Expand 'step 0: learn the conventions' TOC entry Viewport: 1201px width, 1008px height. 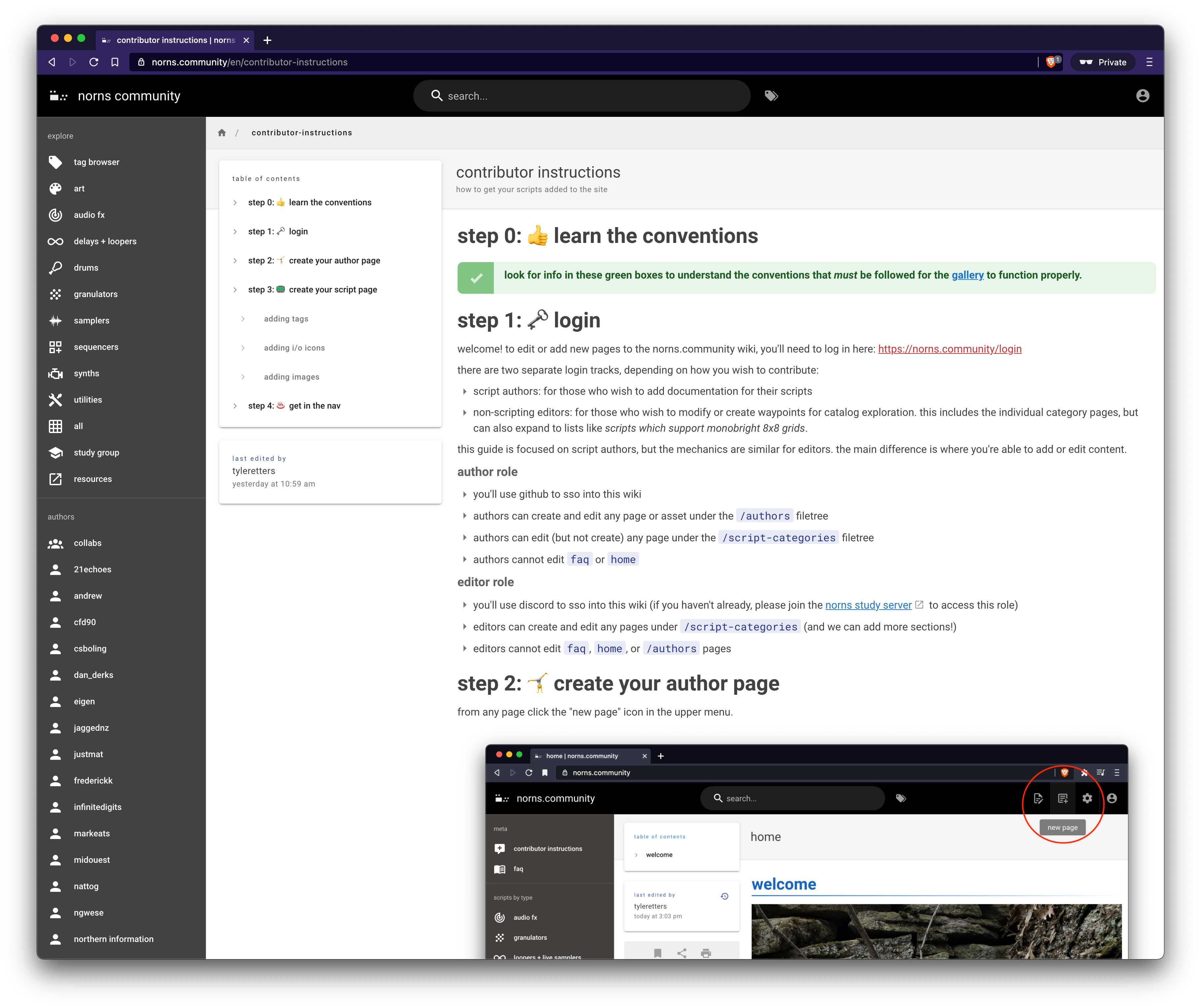pyautogui.click(x=235, y=202)
